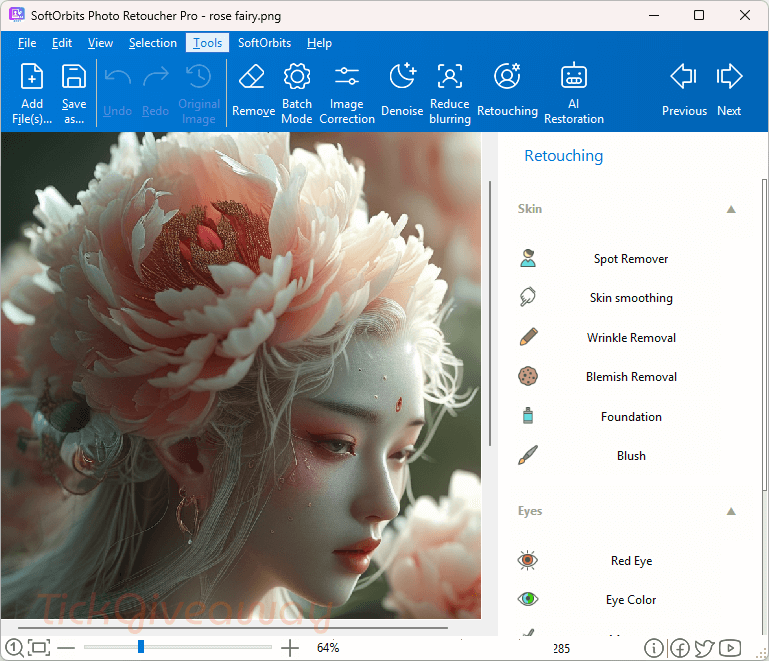Choose the Red Eye label
769x661 pixels.
pyautogui.click(x=631, y=560)
